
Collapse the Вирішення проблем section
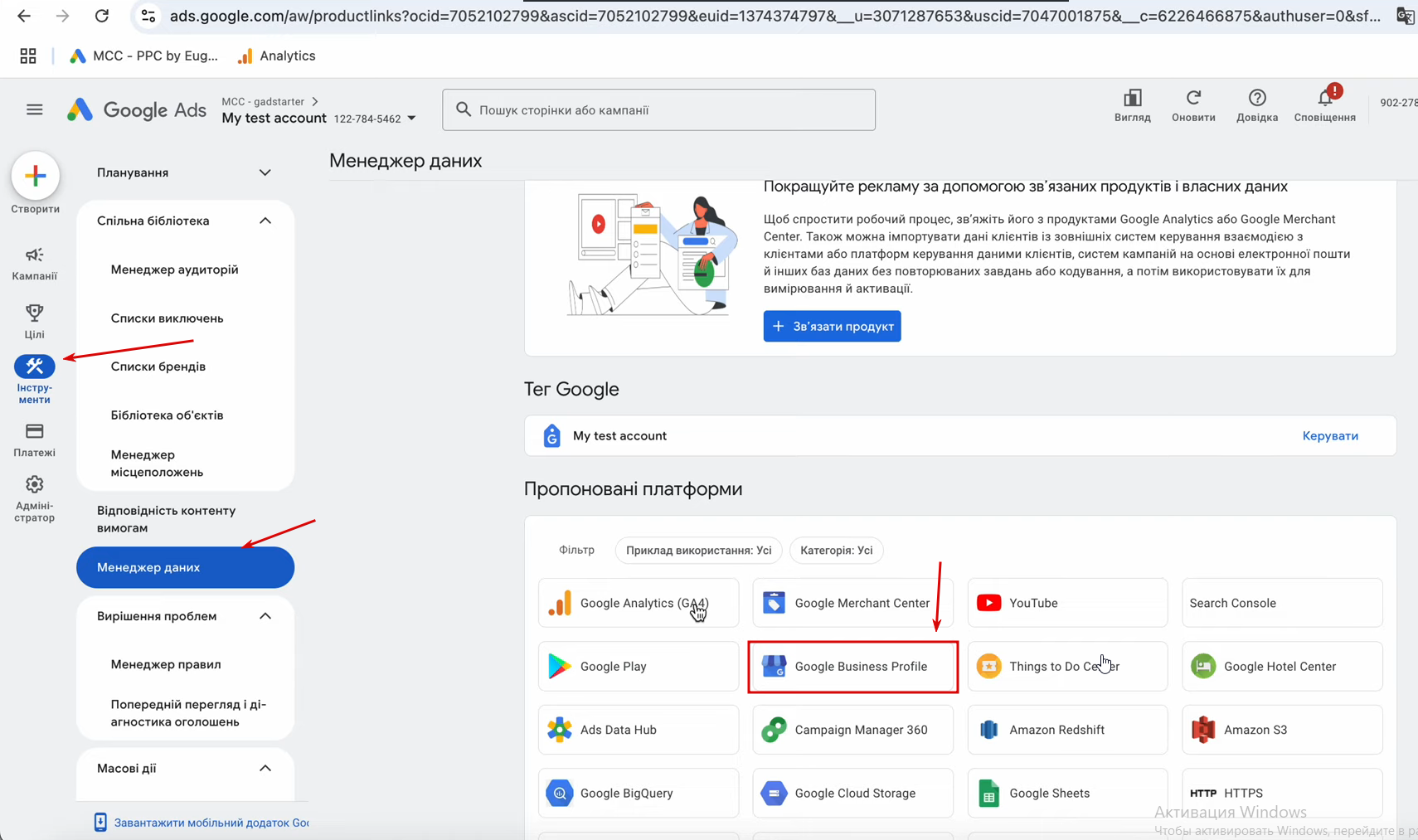pos(265,616)
